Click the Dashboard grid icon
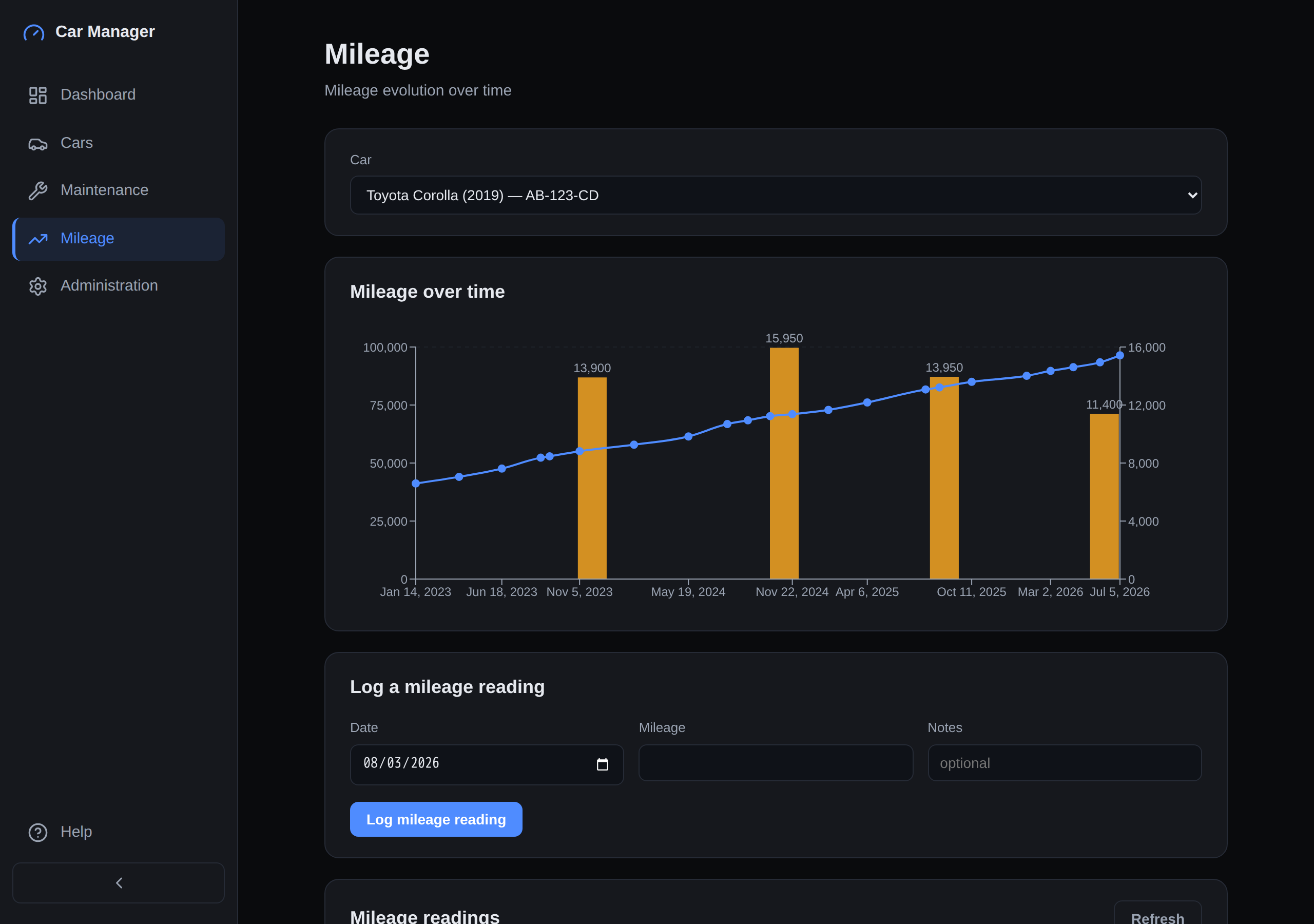 click(x=38, y=95)
